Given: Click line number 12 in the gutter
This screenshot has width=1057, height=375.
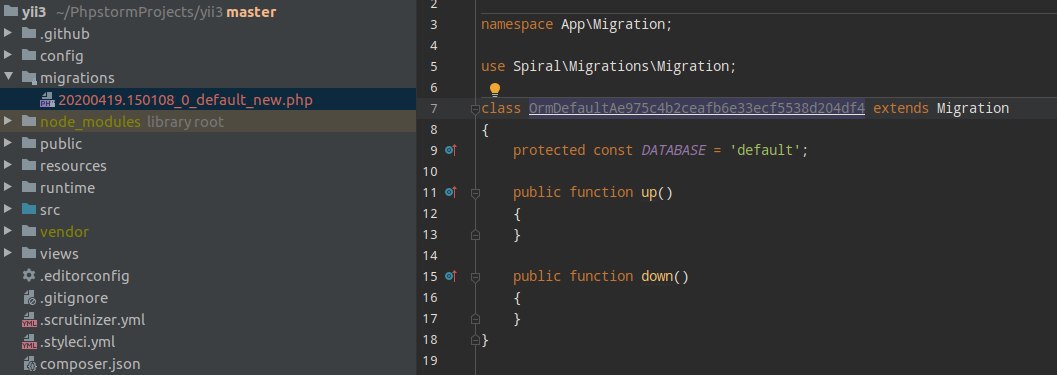Looking at the screenshot, I should [430, 213].
